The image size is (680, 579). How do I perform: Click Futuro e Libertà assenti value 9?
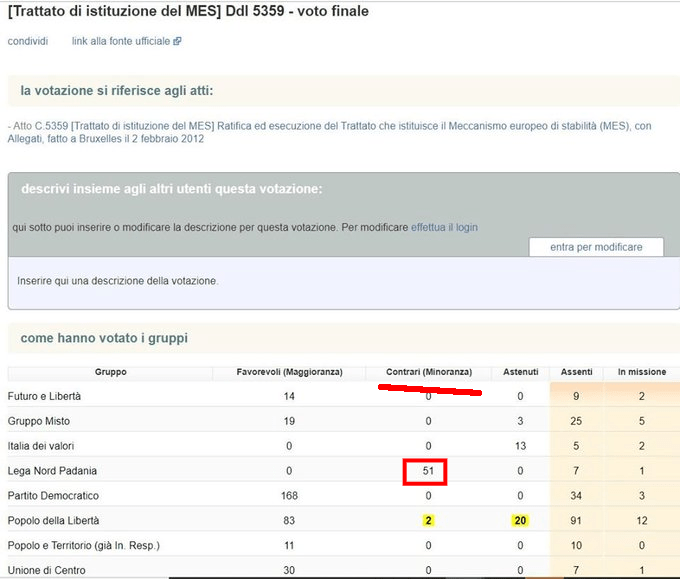tap(576, 396)
